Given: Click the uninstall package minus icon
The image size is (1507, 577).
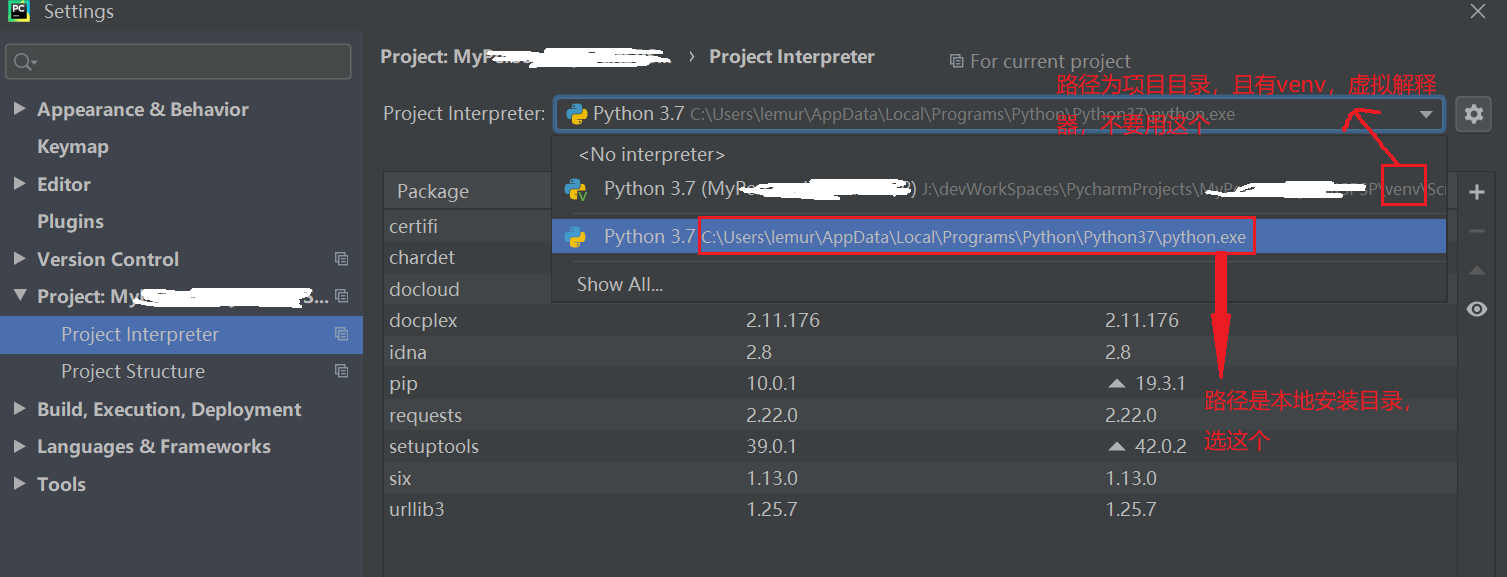Looking at the screenshot, I should 1477,230.
